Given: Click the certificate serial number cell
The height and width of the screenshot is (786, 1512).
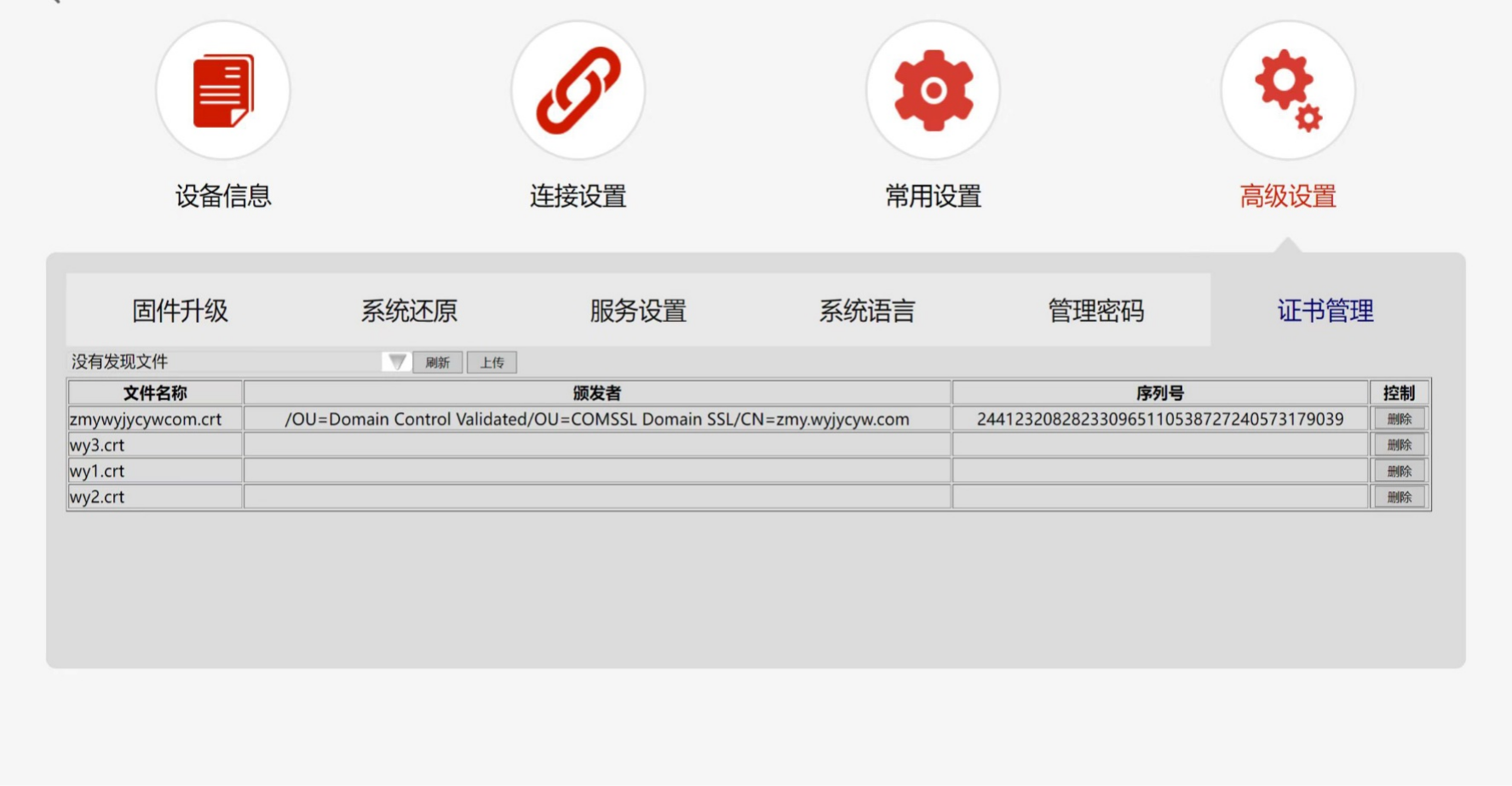Looking at the screenshot, I should (1159, 419).
